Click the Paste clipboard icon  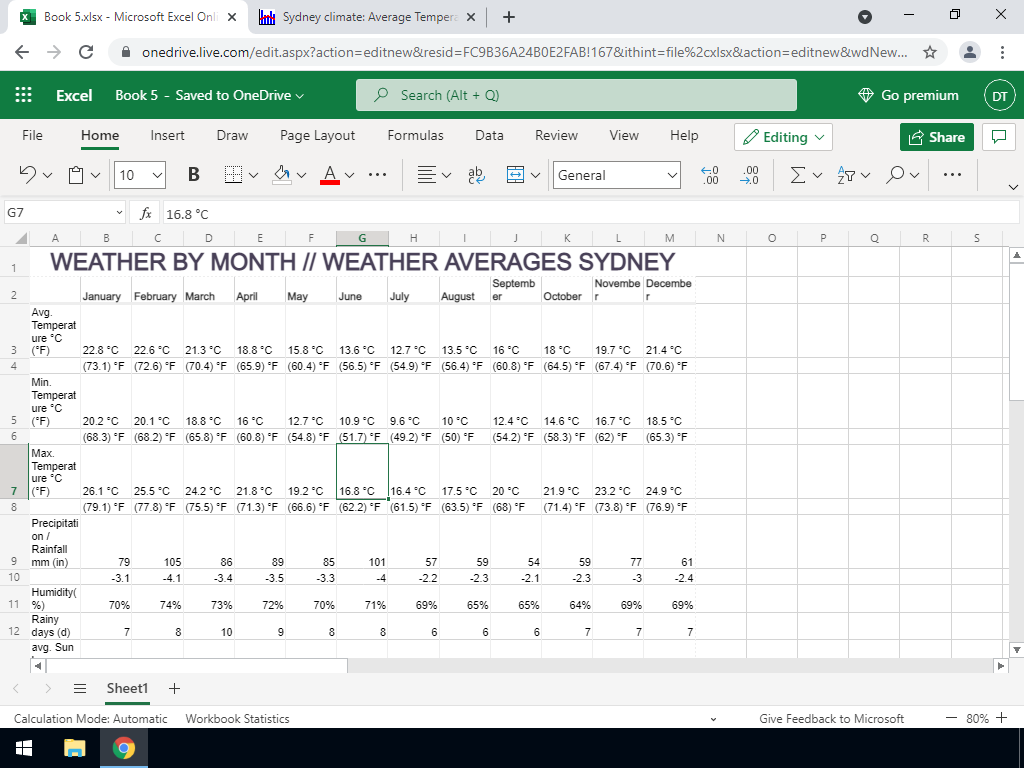point(77,175)
